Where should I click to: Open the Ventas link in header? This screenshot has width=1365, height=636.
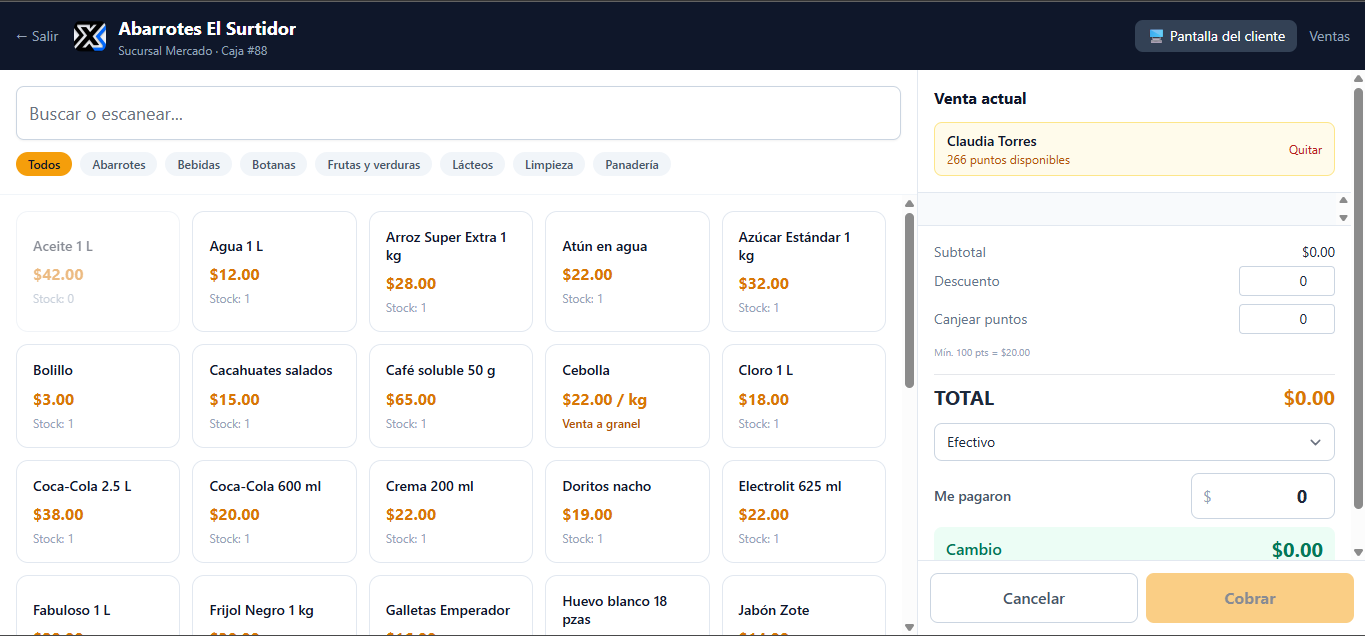pos(1330,36)
